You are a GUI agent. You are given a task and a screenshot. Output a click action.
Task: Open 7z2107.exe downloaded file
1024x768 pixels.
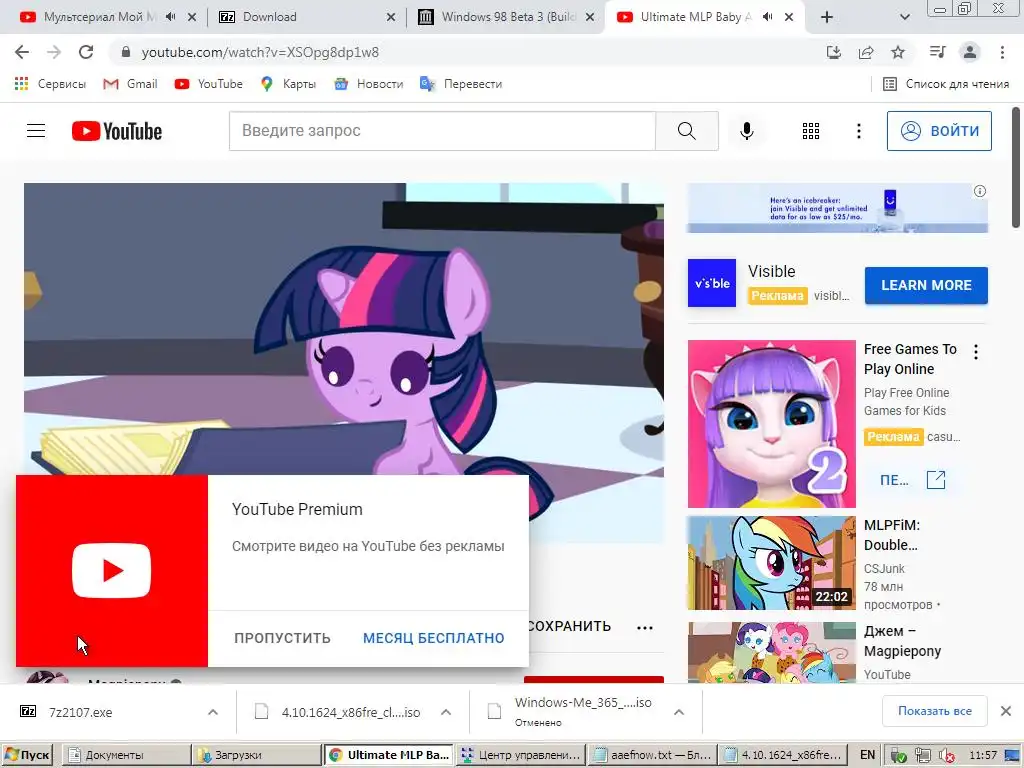click(80, 712)
